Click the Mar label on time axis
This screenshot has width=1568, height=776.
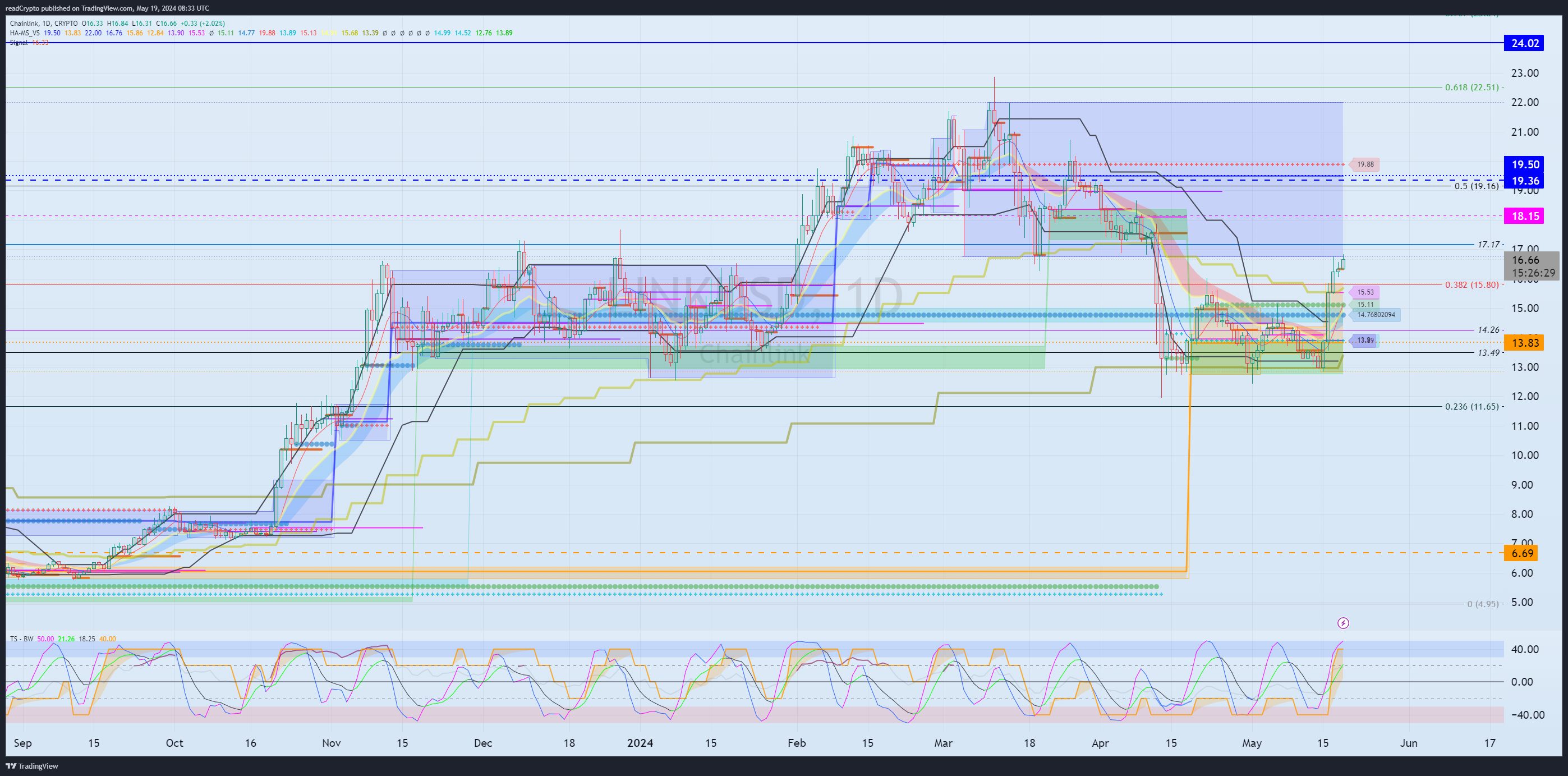(x=943, y=742)
